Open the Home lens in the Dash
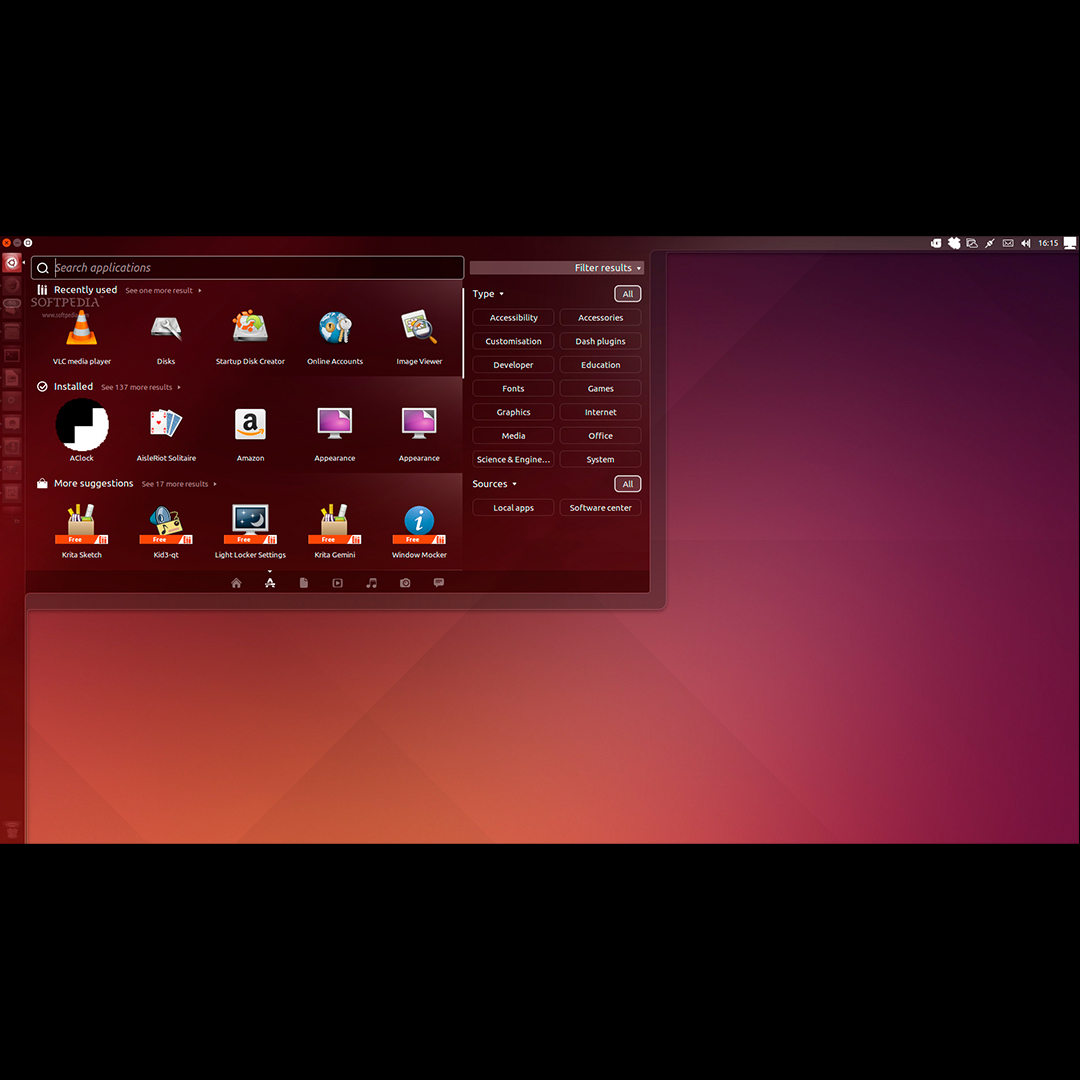1080x1080 pixels. pyautogui.click(x=236, y=582)
